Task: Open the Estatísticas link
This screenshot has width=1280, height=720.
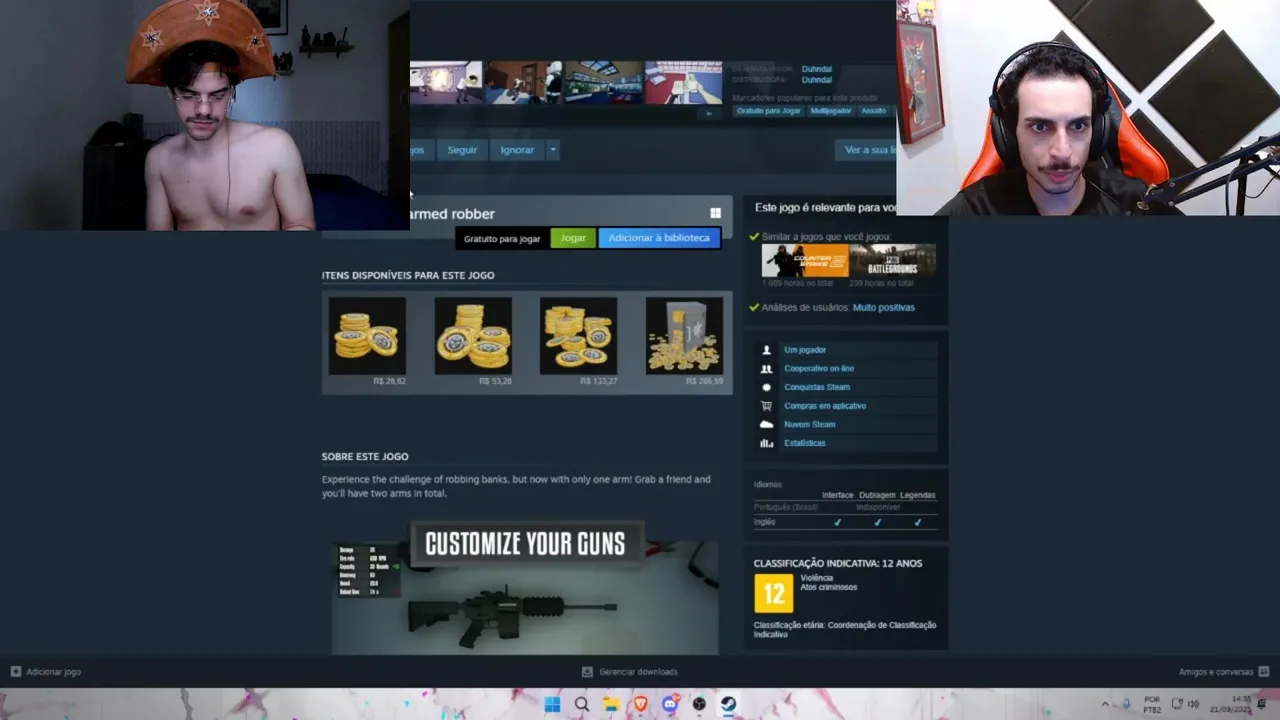Action: [x=805, y=443]
